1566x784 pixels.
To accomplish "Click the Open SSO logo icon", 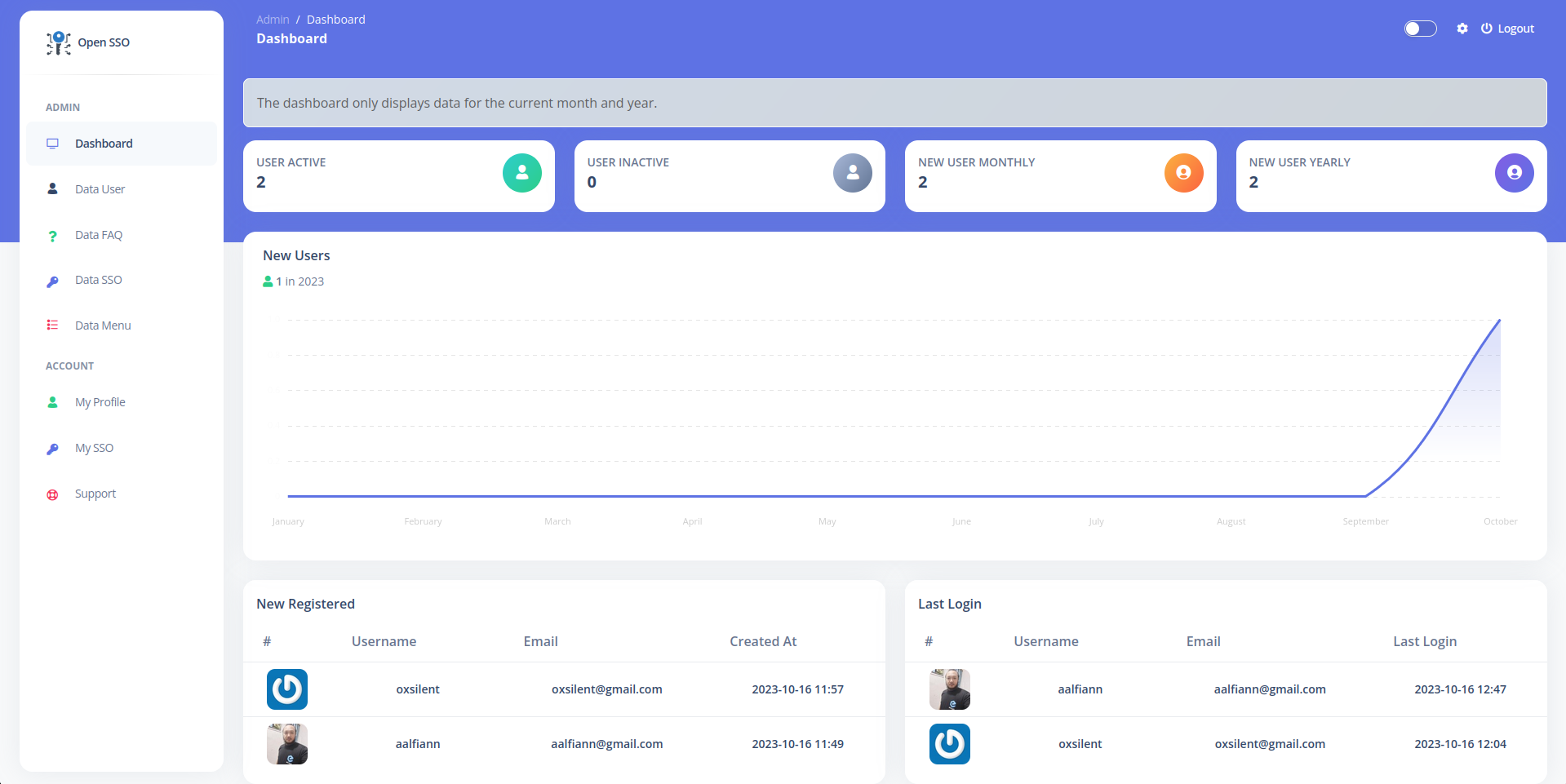I will click(x=57, y=43).
